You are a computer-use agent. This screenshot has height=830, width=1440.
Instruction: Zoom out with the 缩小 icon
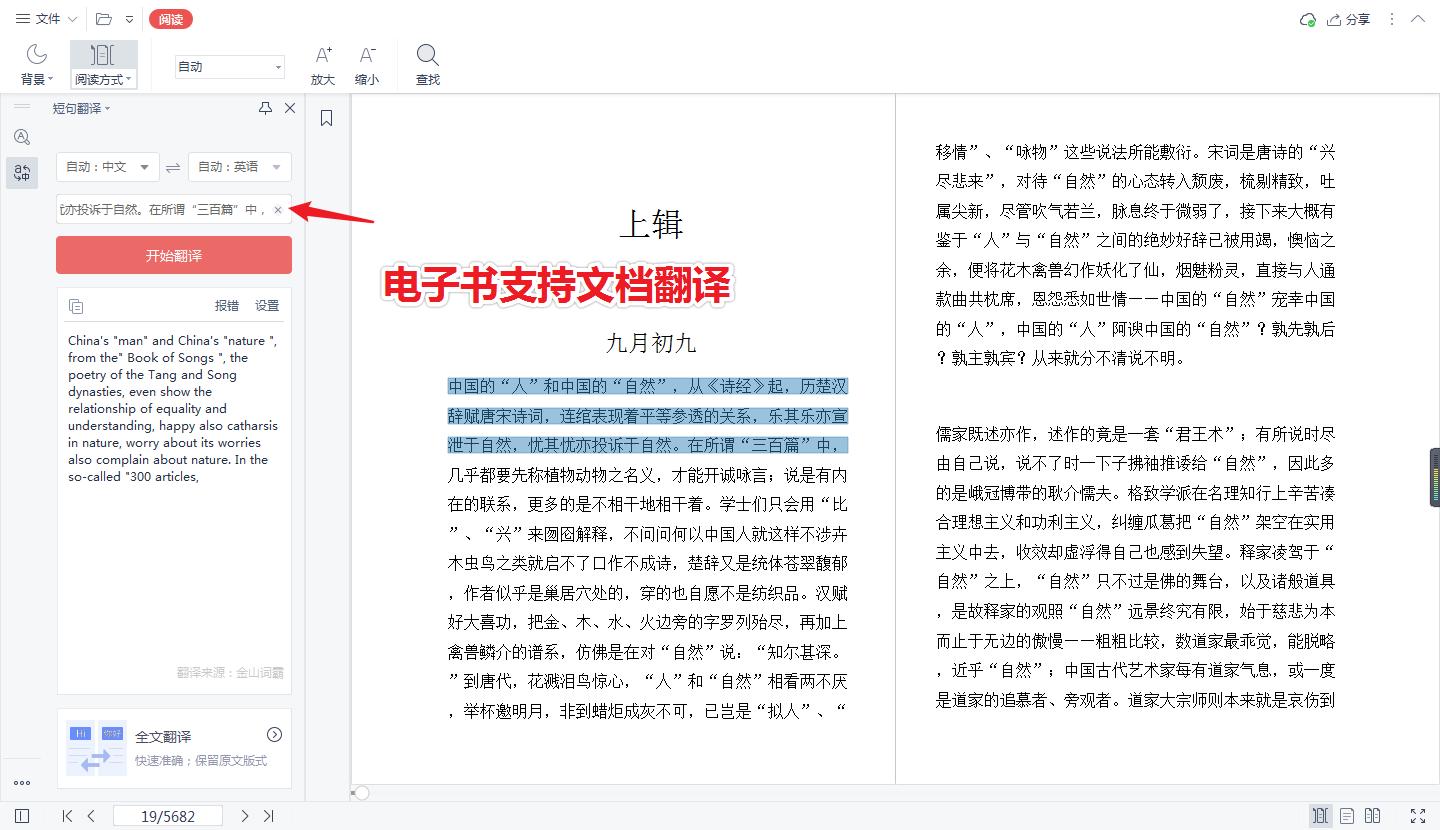click(x=367, y=56)
